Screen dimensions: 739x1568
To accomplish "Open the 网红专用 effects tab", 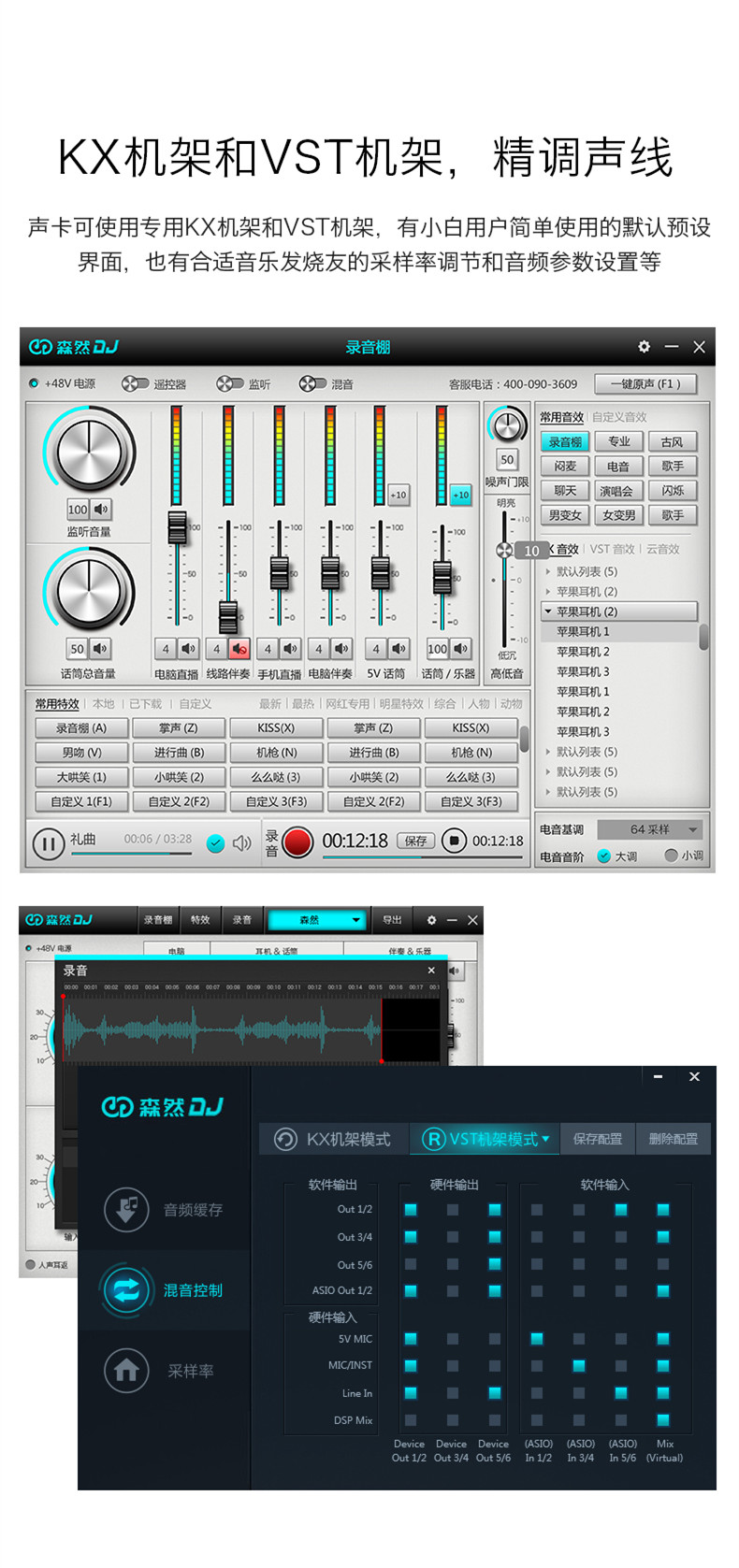I will (347, 704).
